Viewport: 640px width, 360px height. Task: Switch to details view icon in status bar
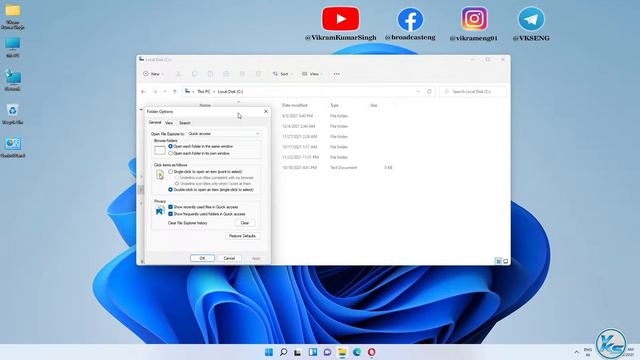coord(498,261)
